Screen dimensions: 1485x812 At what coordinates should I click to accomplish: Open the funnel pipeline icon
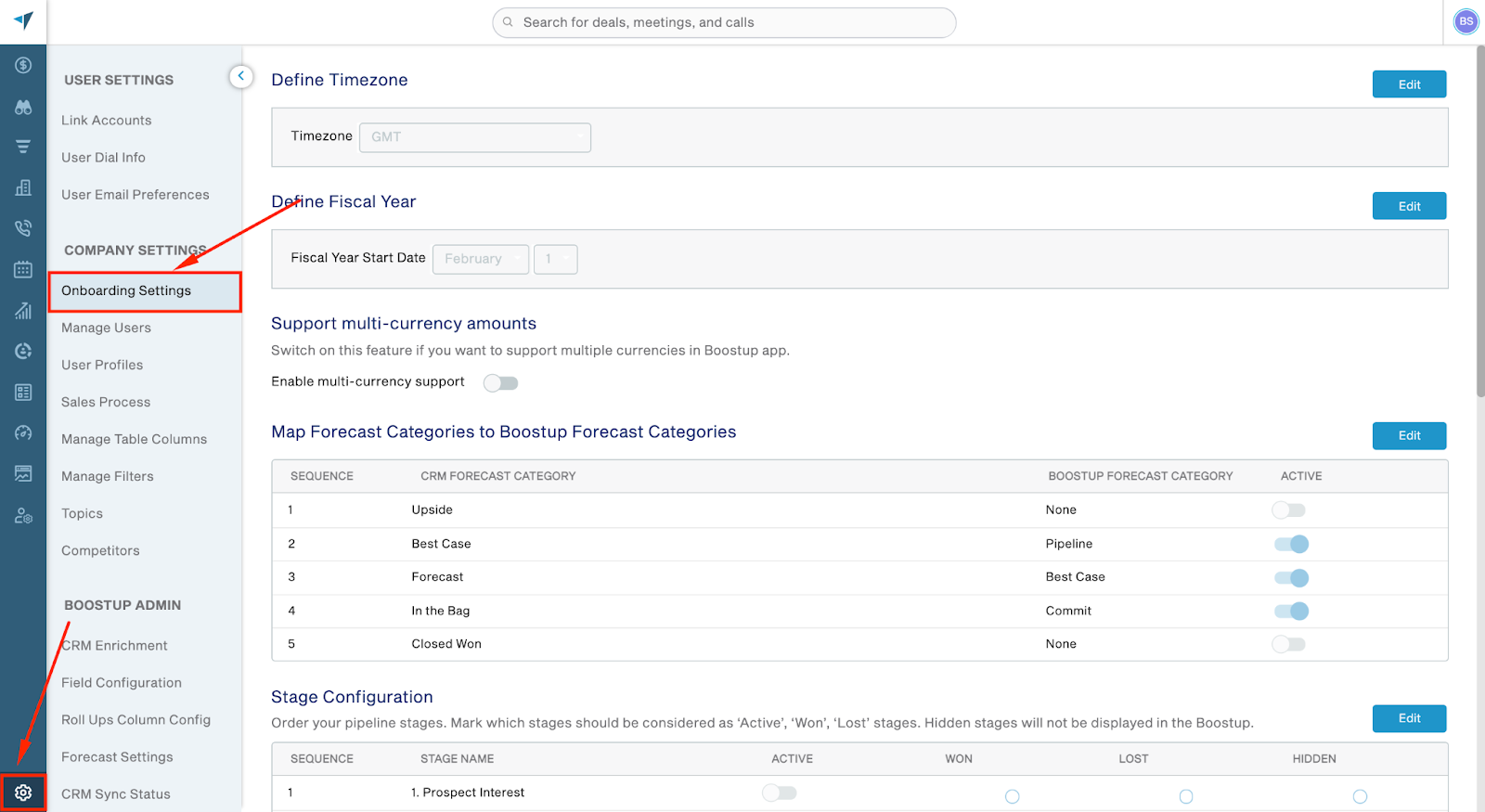pos(23,147)
